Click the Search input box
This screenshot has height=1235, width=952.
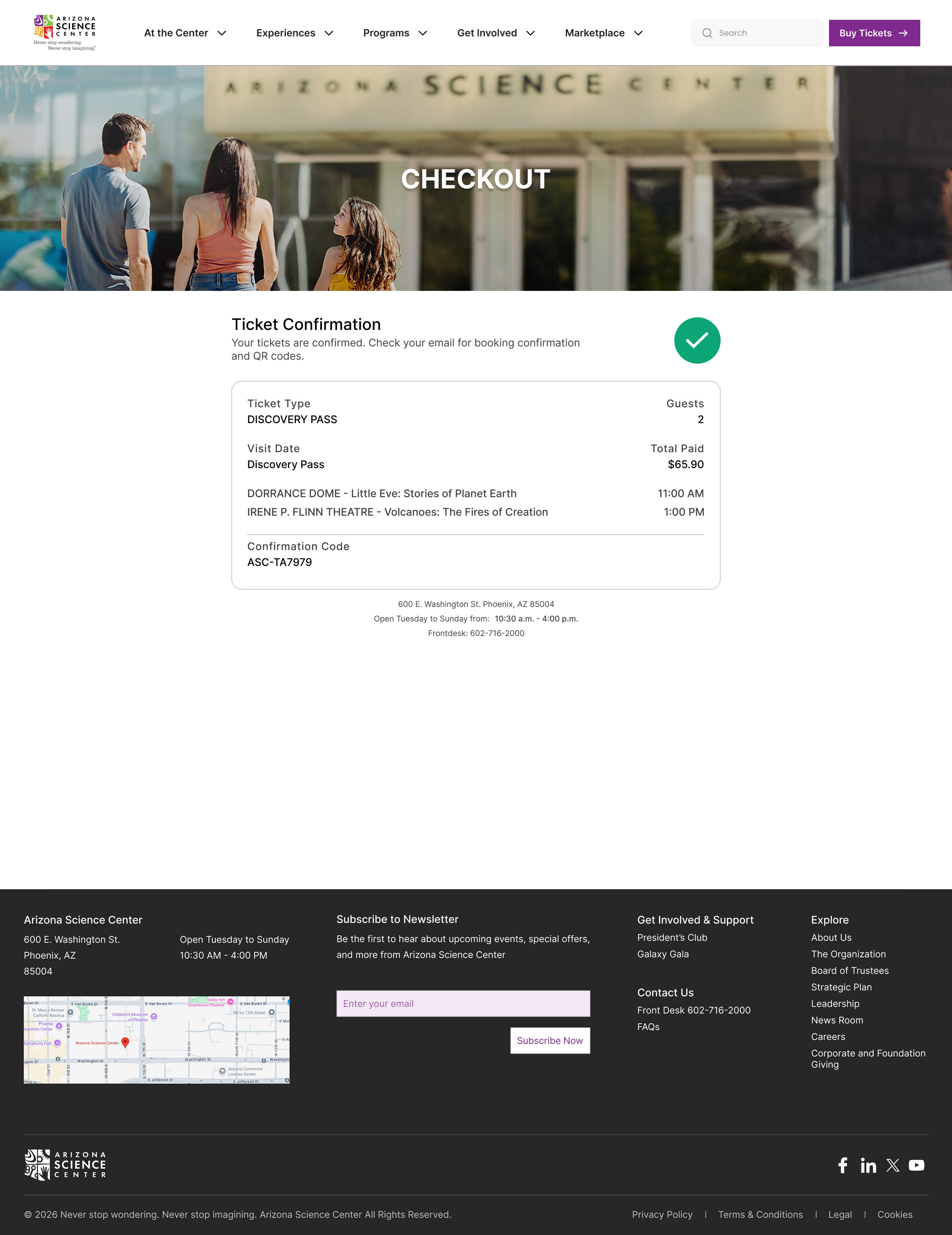tap(758, 33)
